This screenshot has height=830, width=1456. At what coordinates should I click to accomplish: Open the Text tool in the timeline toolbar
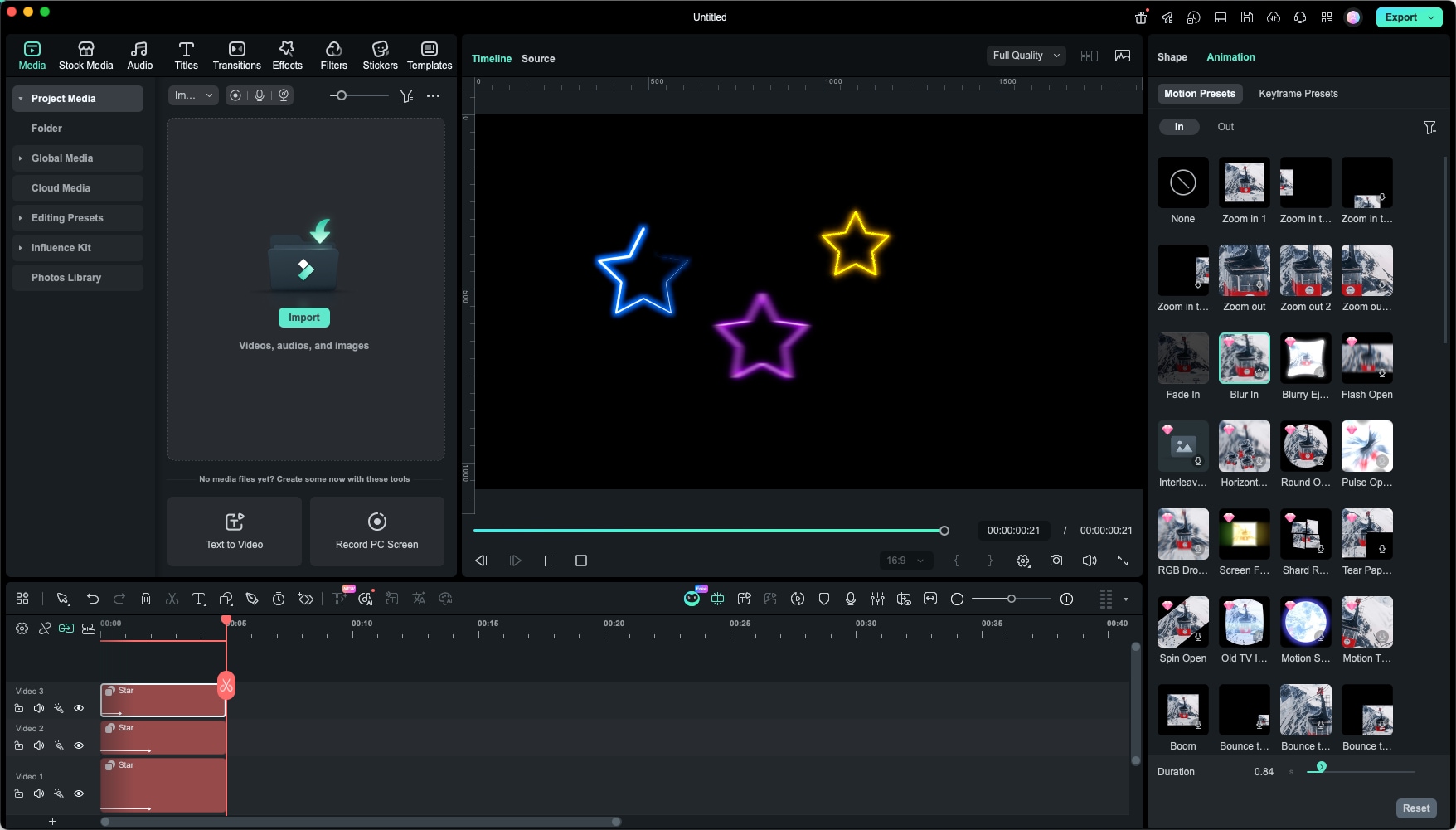[x=198, y=599]
